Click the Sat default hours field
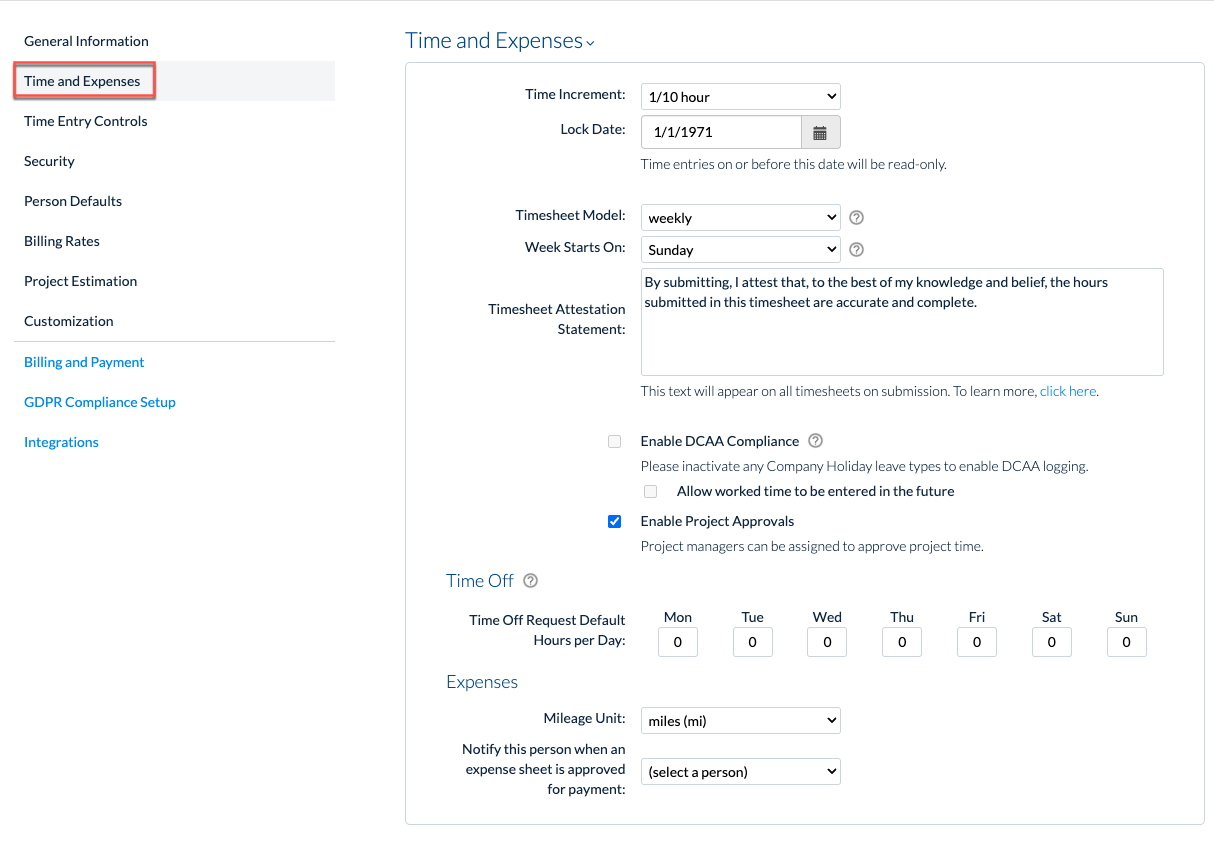 point(1052,642)
